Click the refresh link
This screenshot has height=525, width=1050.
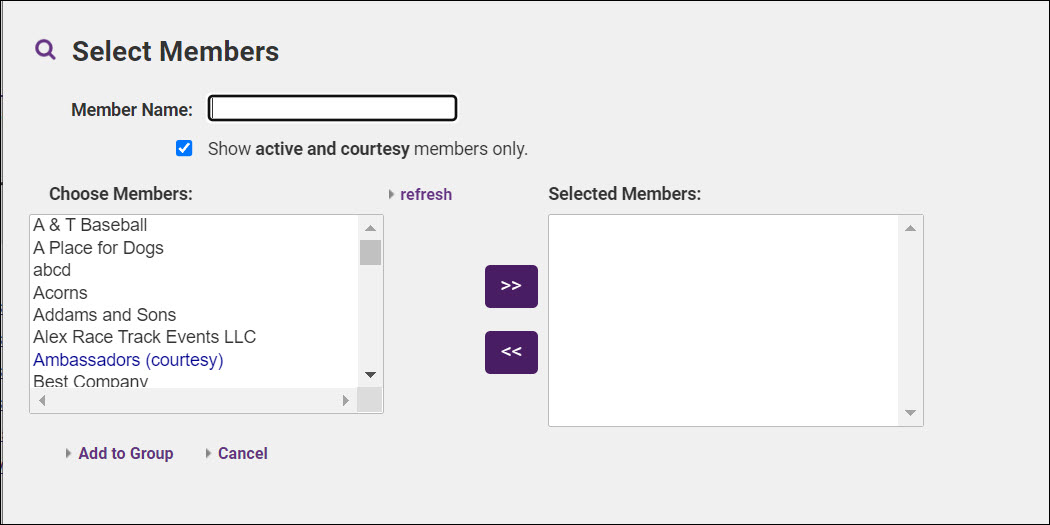(426, 194)
